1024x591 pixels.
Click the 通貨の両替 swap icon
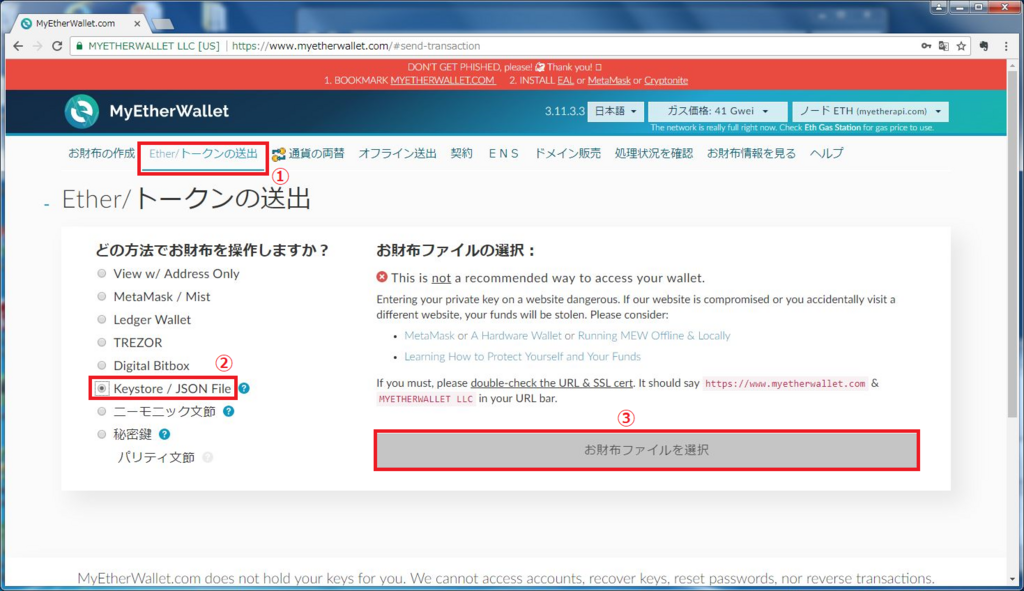[279, 154]
